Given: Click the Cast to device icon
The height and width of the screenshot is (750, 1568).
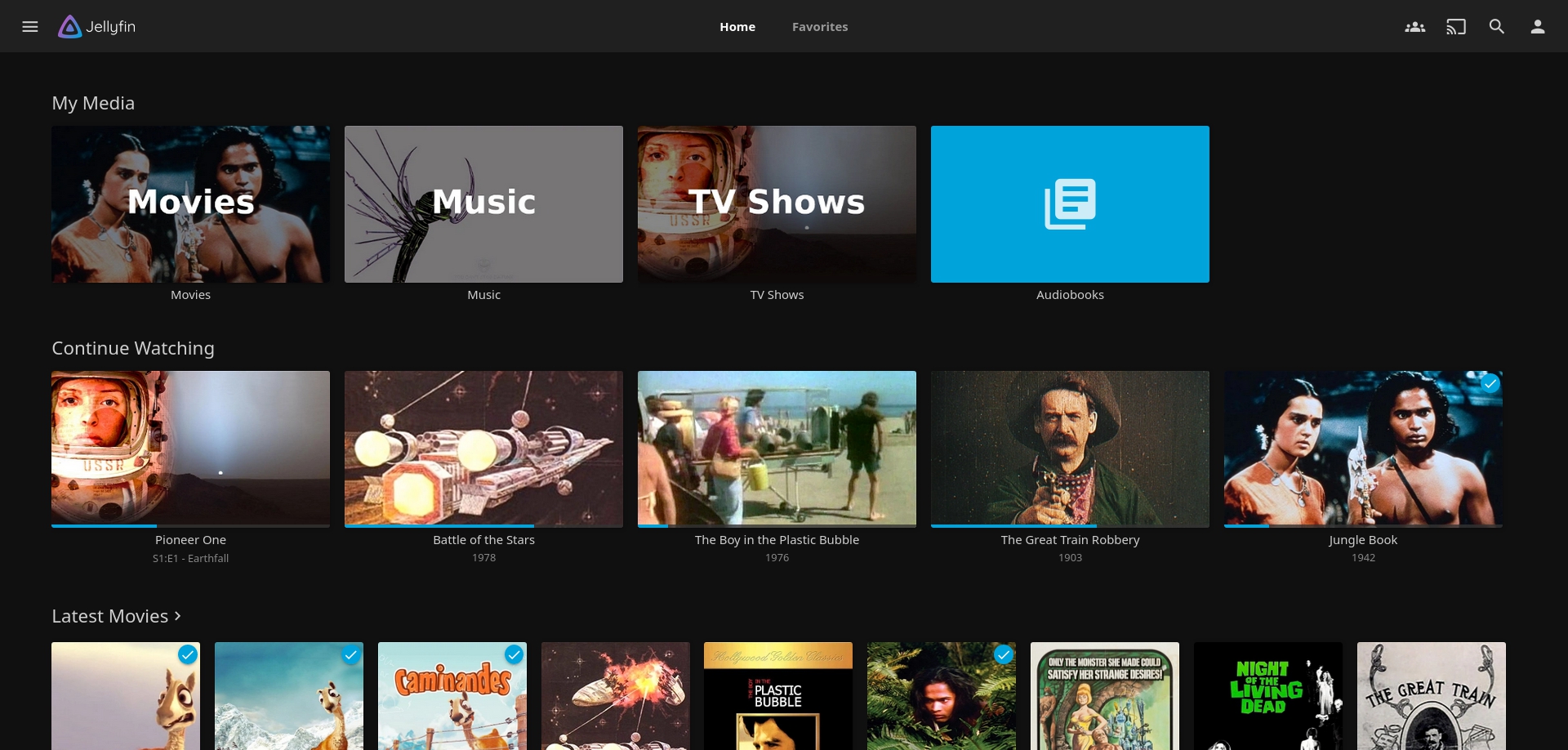Looking at the screenshot, I should pos(1456,27).
